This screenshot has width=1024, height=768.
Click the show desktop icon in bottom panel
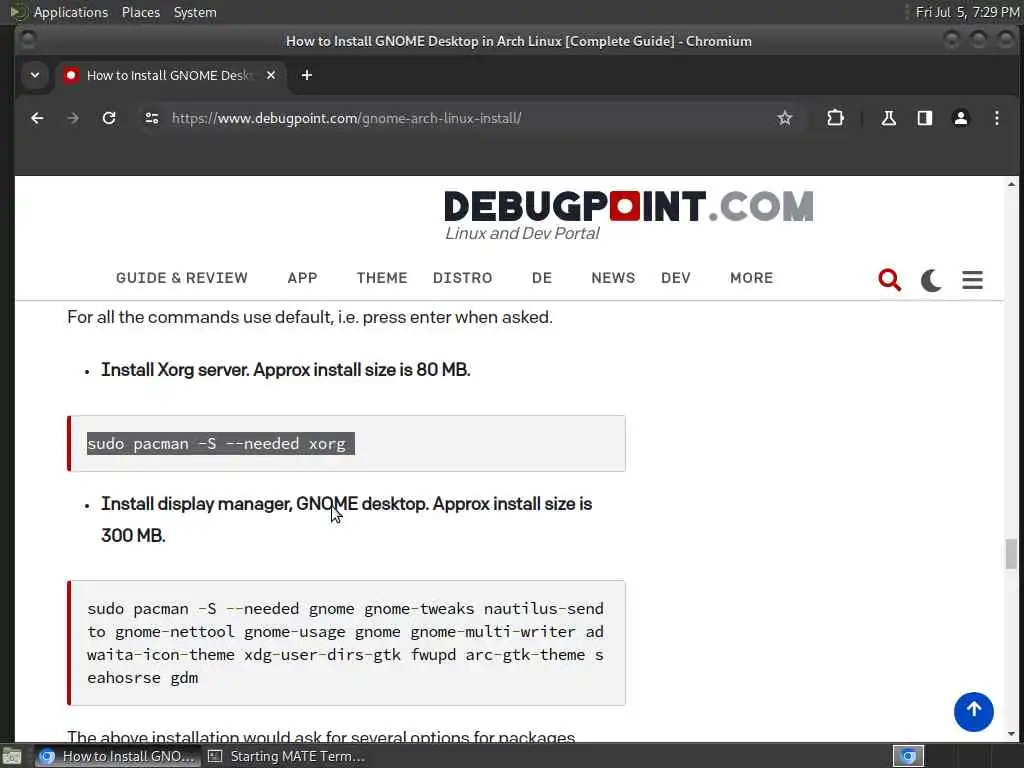(12, 756)
